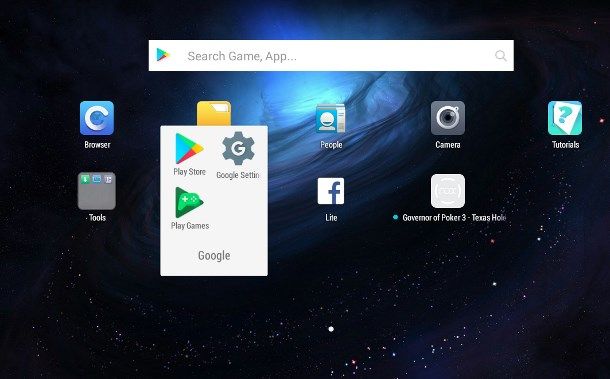Launch Play Games in Google folder
This screenshot has width=610, height=379.
pyautogui.click(x=189, y=202)
